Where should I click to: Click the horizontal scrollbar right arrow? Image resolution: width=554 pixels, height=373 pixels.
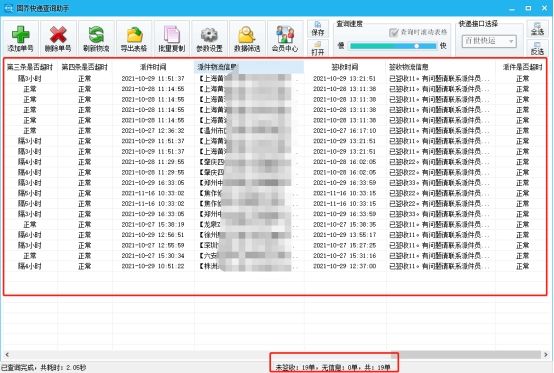[x=546, y=354]
